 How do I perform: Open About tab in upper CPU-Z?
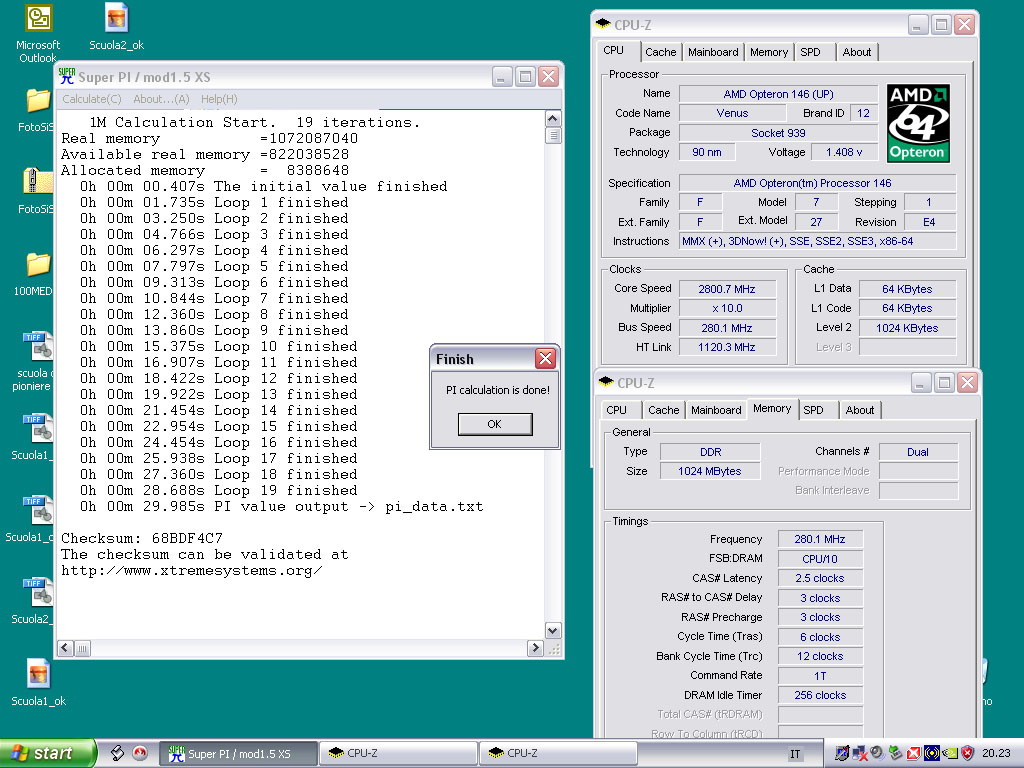(x=856, y=52)
